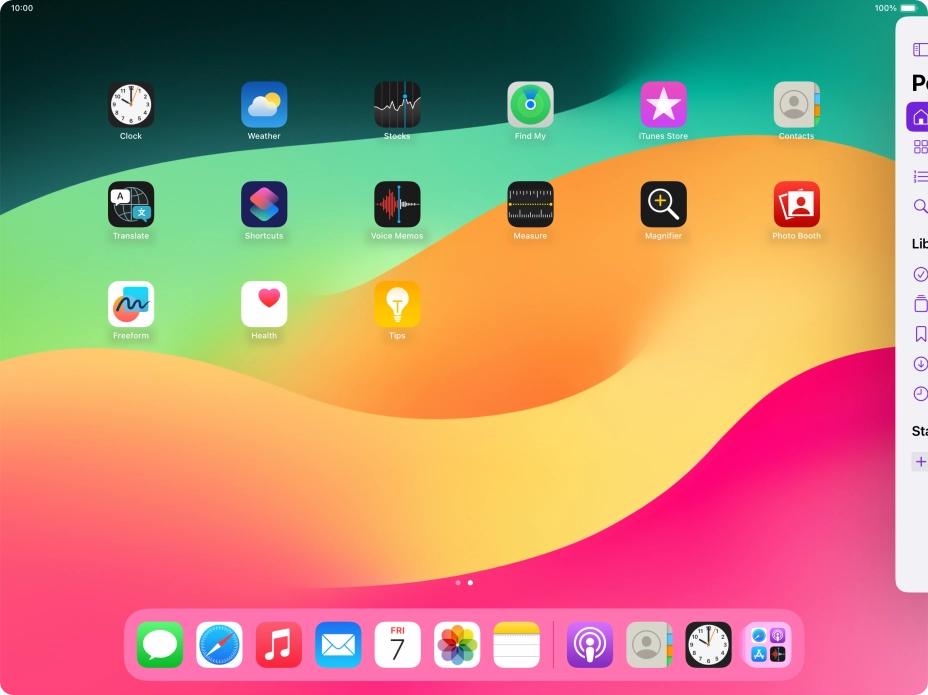Open the Measure app

tap(530, 205)
